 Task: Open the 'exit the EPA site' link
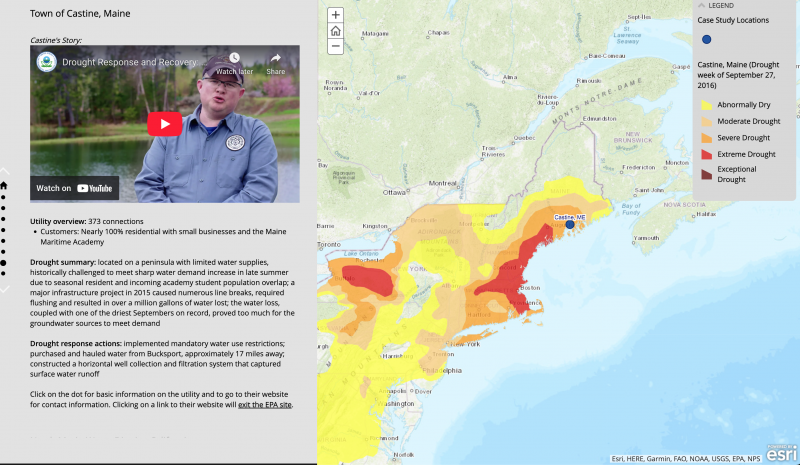click(264, 404)
